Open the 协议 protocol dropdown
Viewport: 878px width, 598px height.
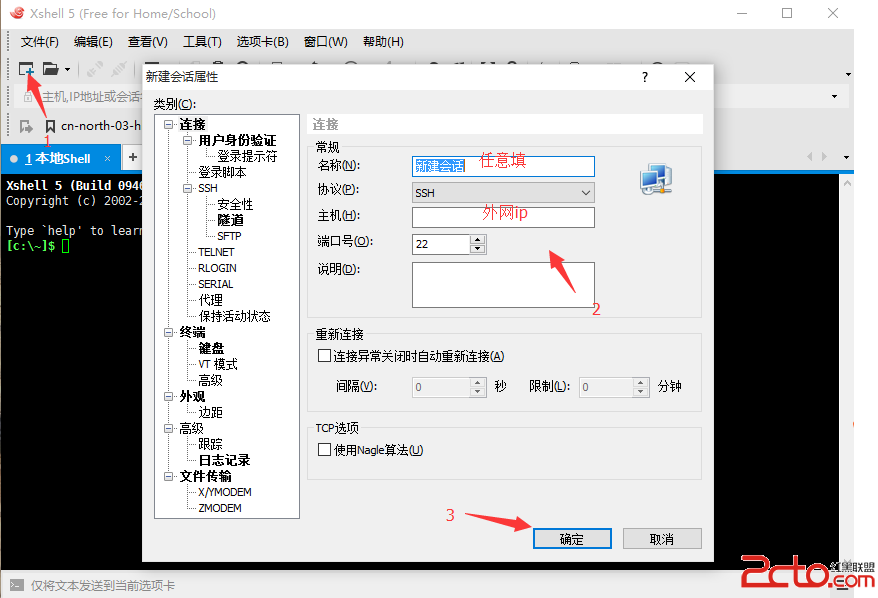(x=503, y=193)
